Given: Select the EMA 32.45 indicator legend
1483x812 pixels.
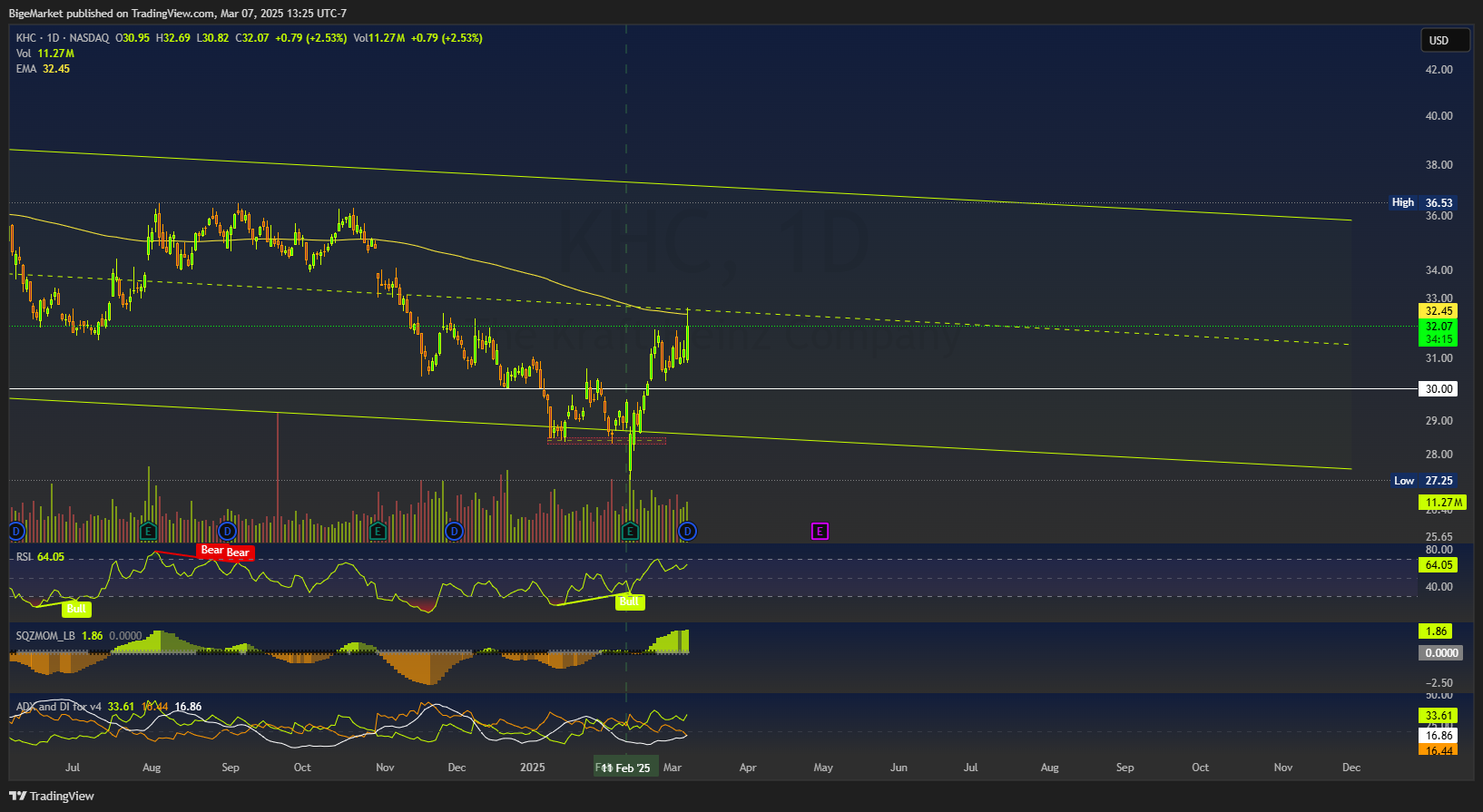Looking at the screenshot, I should point(43,69).
